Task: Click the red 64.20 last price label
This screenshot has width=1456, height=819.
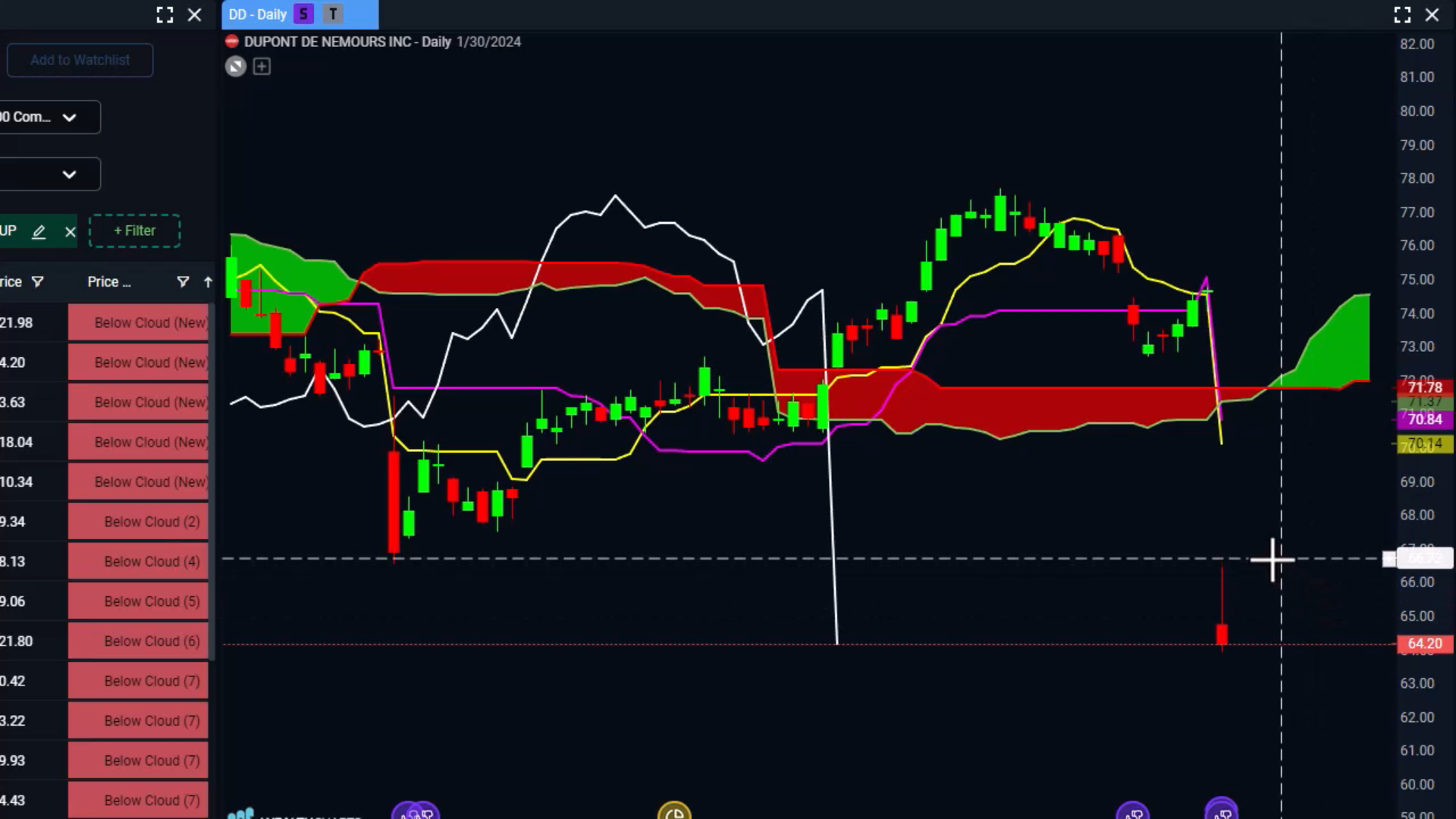Action: [1424, 644]
